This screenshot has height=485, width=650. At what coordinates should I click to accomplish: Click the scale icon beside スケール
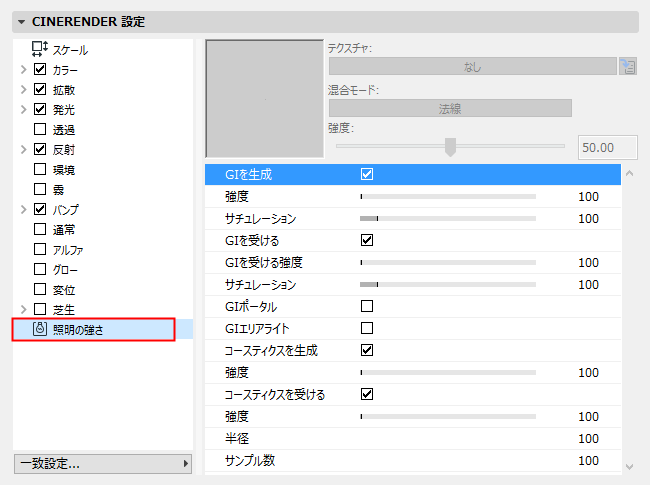(x=40, y=49)
